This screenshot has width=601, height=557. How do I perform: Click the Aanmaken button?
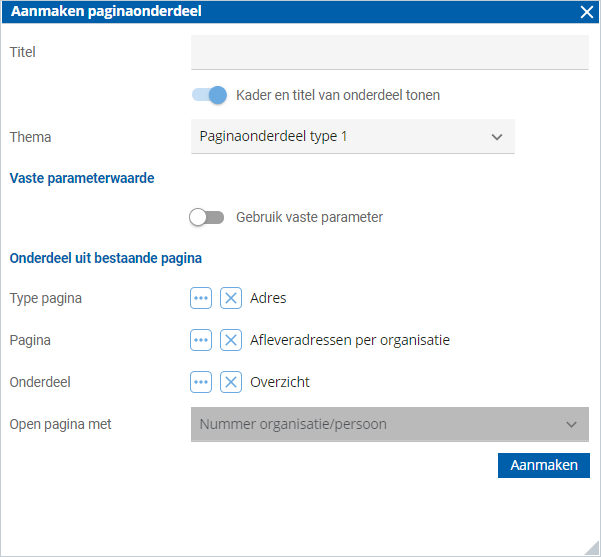pyautogui.click(x=544, y=465)
